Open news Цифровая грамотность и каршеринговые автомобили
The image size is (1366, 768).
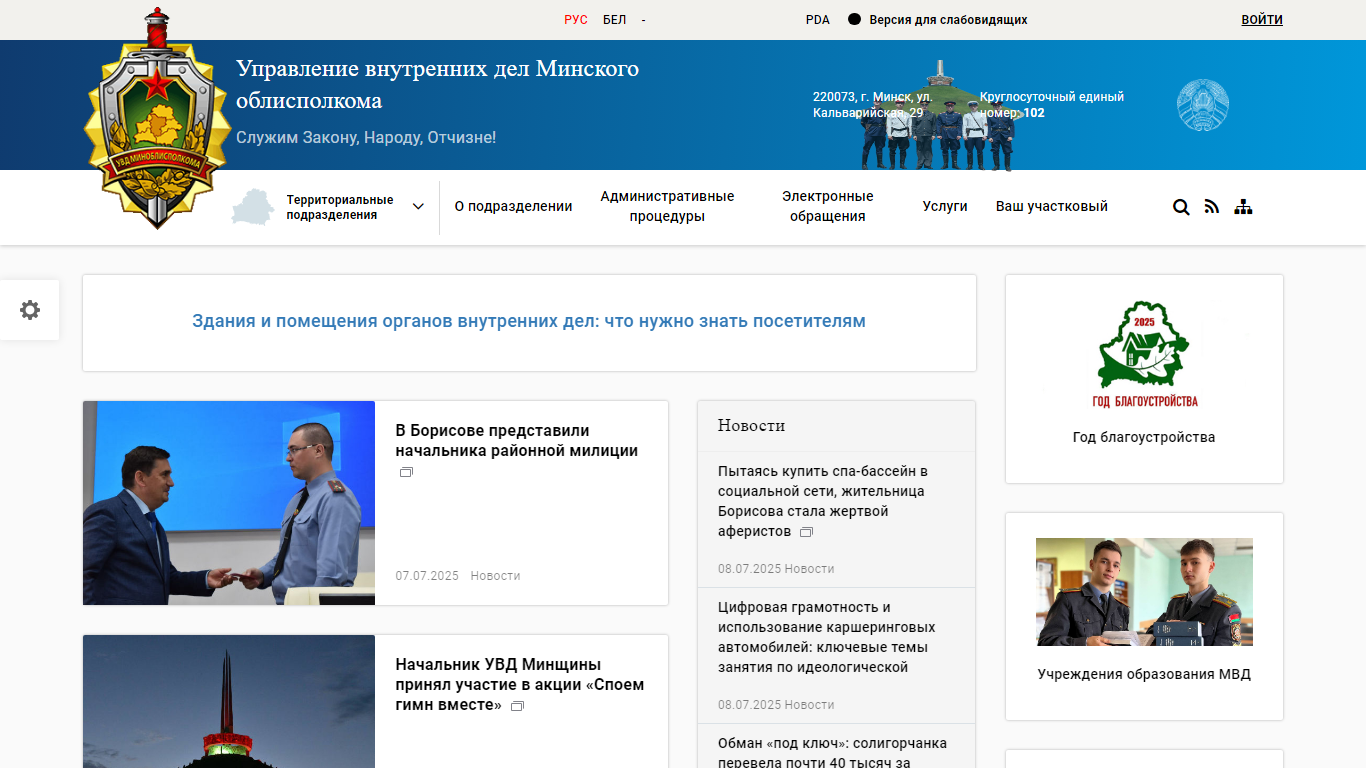pos(827,637)
